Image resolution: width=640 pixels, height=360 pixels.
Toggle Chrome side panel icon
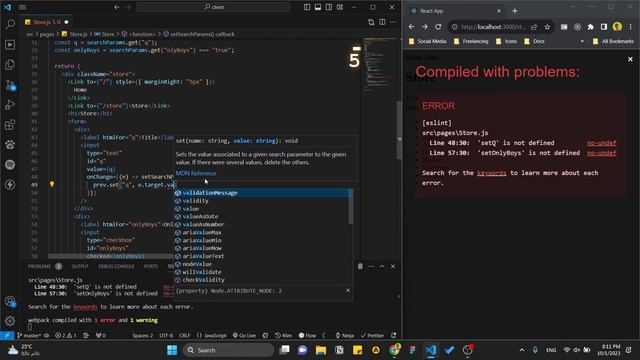[604, 27]
